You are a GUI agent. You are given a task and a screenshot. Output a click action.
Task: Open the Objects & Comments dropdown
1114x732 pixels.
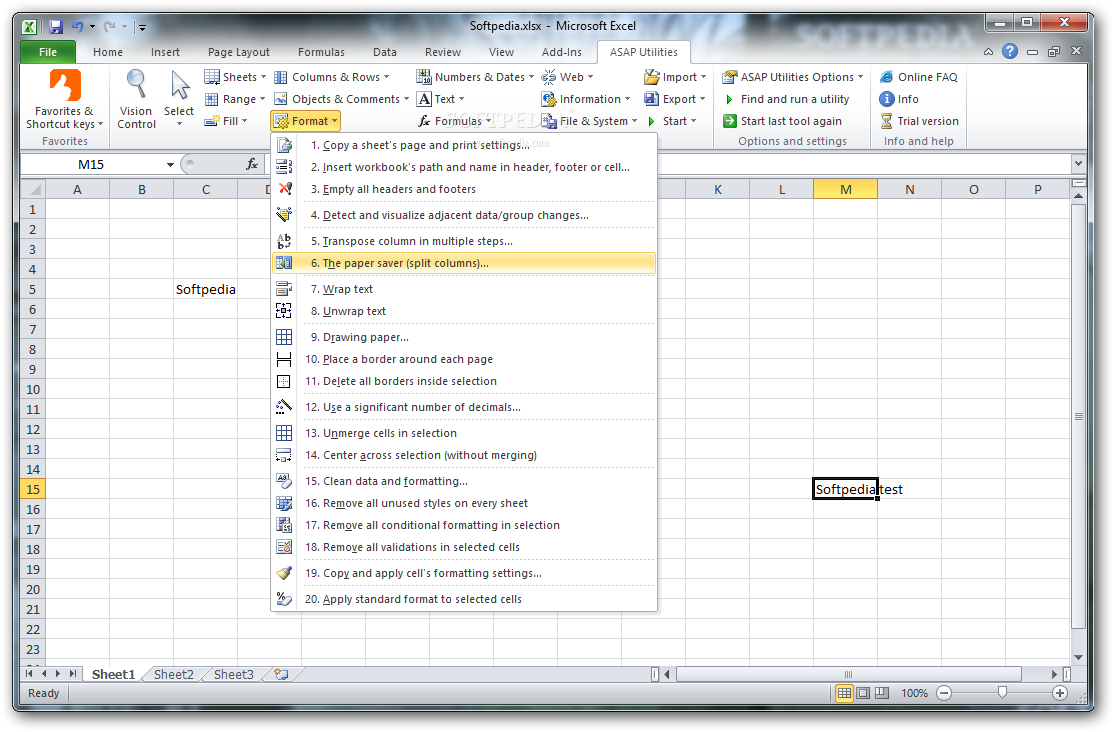coord(342,99)
